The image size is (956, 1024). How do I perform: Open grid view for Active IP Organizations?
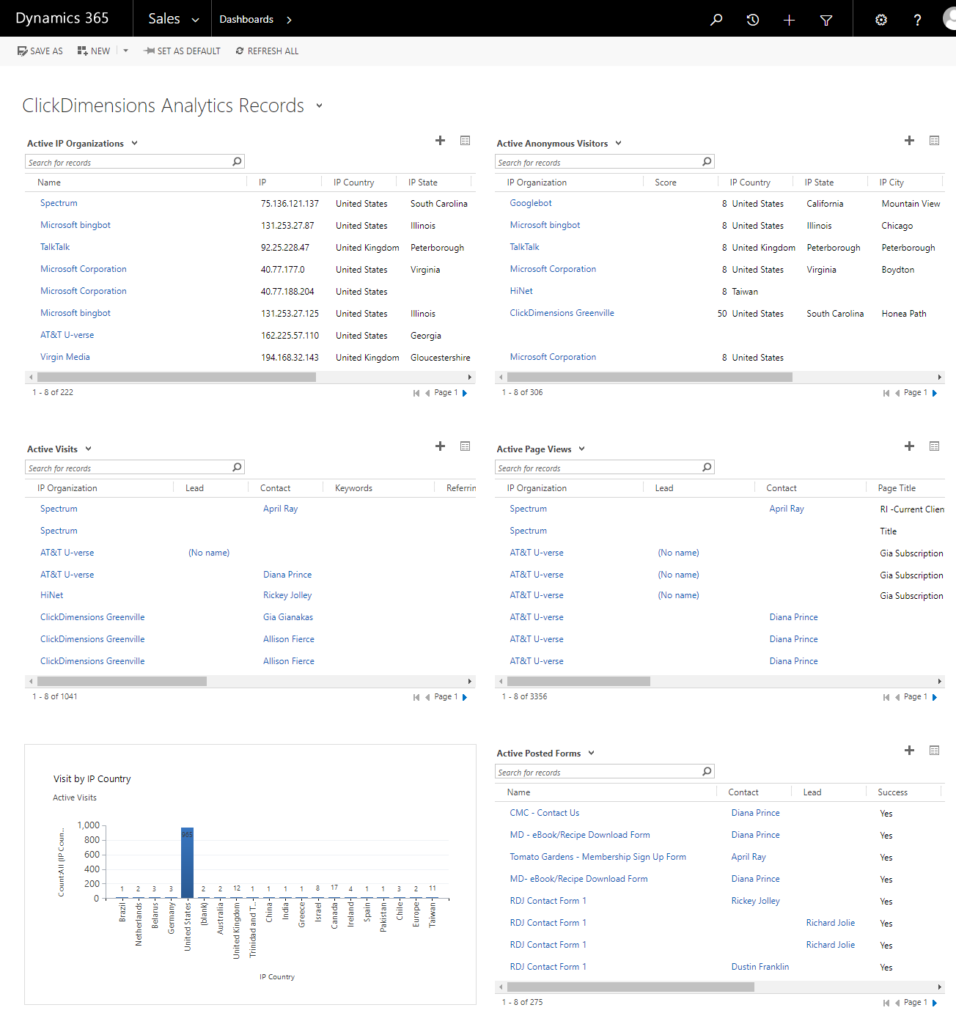tap(465, 140)
